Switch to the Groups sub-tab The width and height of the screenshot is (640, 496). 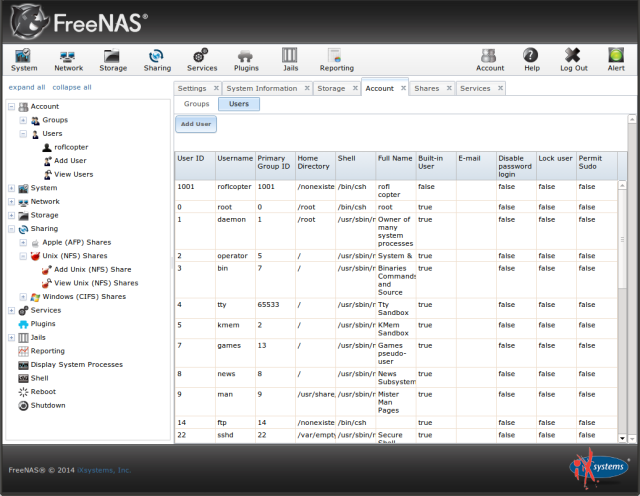tap(196, 104)
